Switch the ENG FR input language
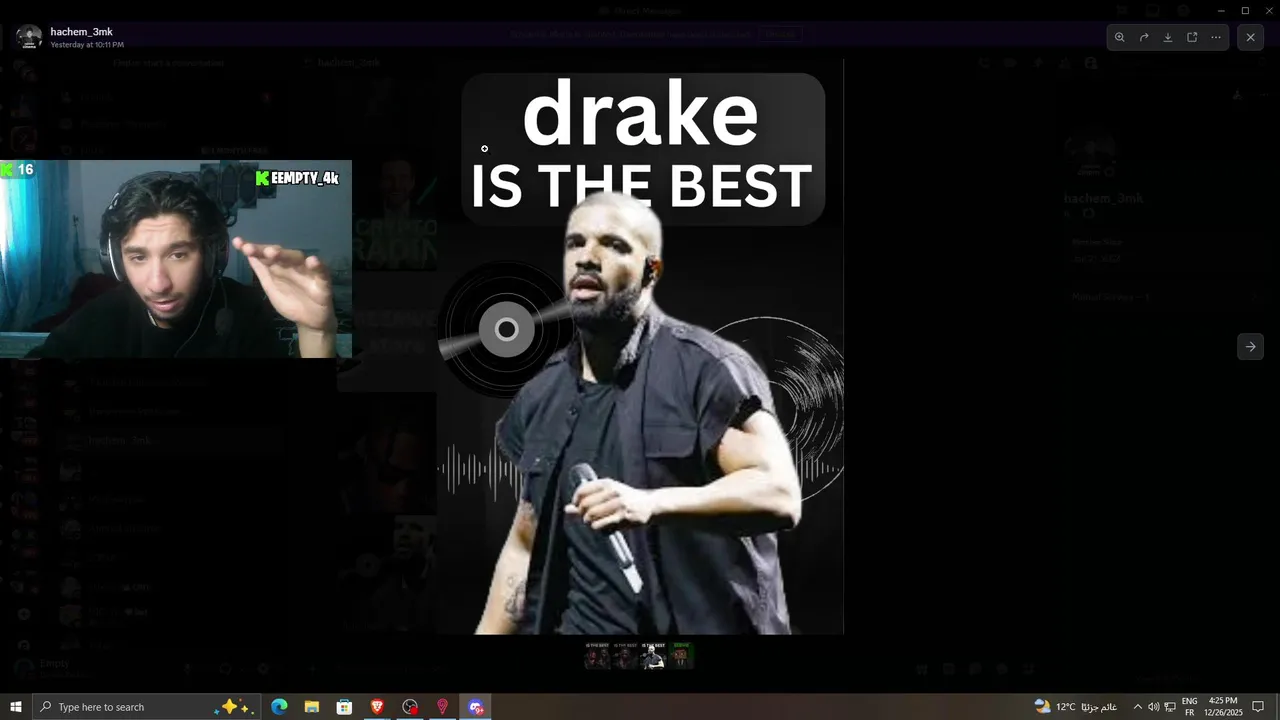The width and height of the screenshot is (1280, 720). coord(1190,707)
